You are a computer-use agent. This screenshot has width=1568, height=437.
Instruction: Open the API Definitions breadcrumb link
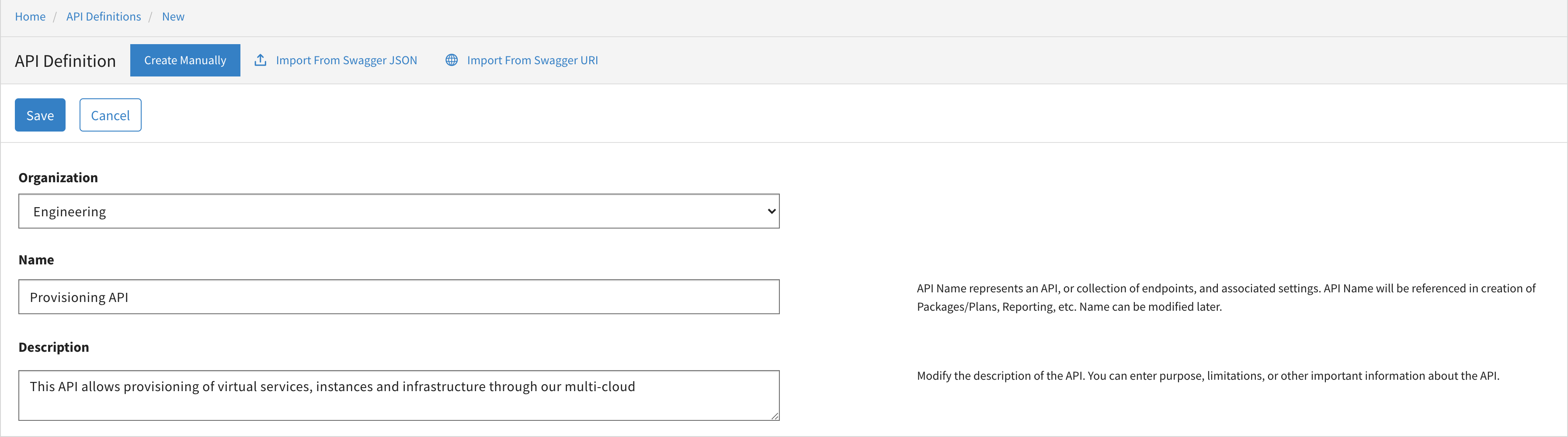click(x=104, y=17)
